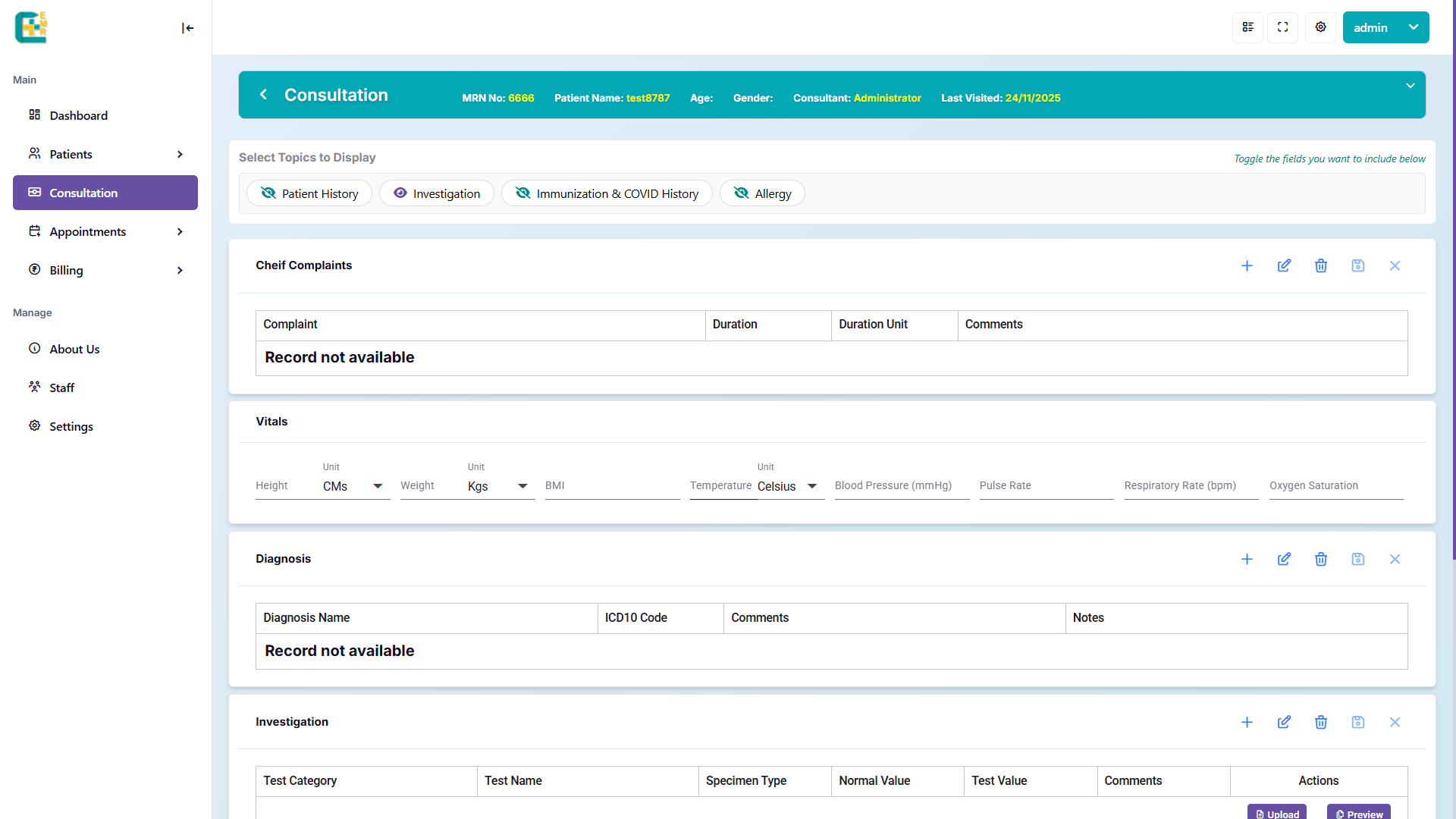Show the Allergy topic
The width and height of the screenshot is (1456, 819).
(762, 193)
